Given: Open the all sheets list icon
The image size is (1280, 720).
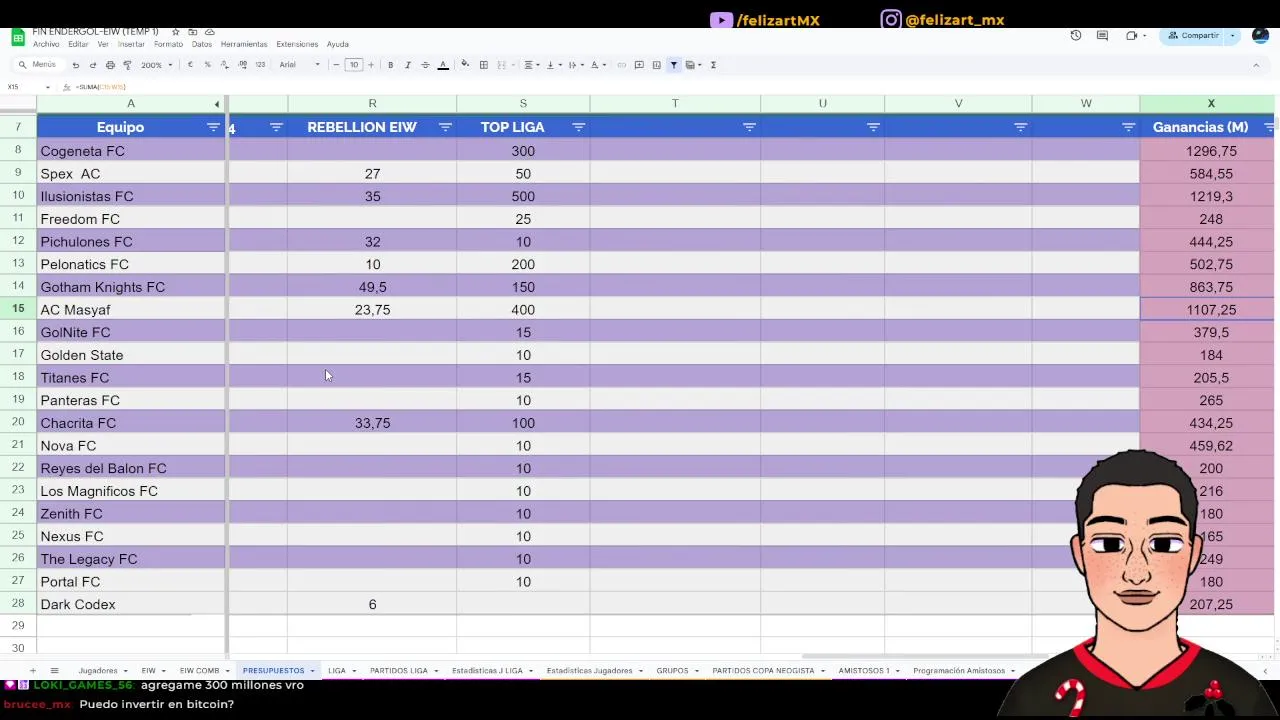Looking at the screenshot, I should (54, 671).
